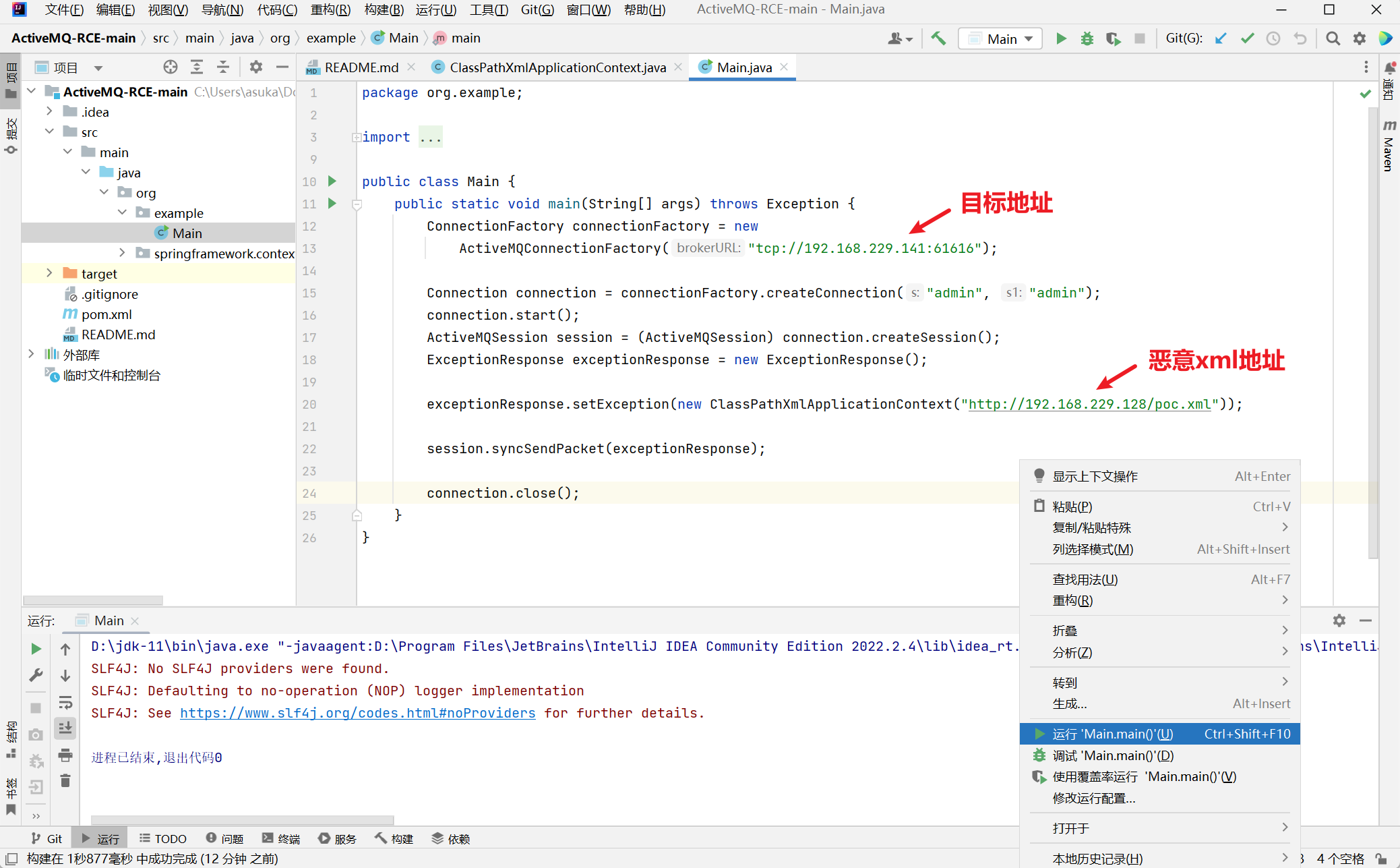Click the print icon in Run panel
This screenshot has height=868, width=1400.
(x=65, y=755)
